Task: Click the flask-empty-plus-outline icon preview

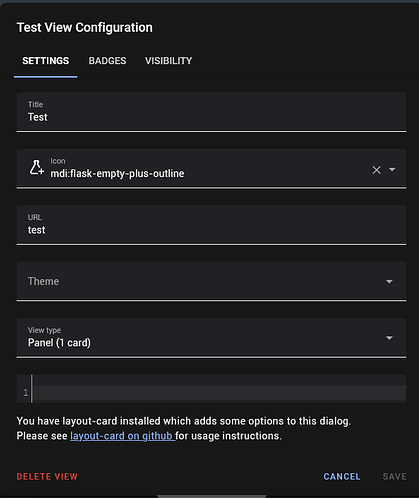Action: click(x=37, y=168)
